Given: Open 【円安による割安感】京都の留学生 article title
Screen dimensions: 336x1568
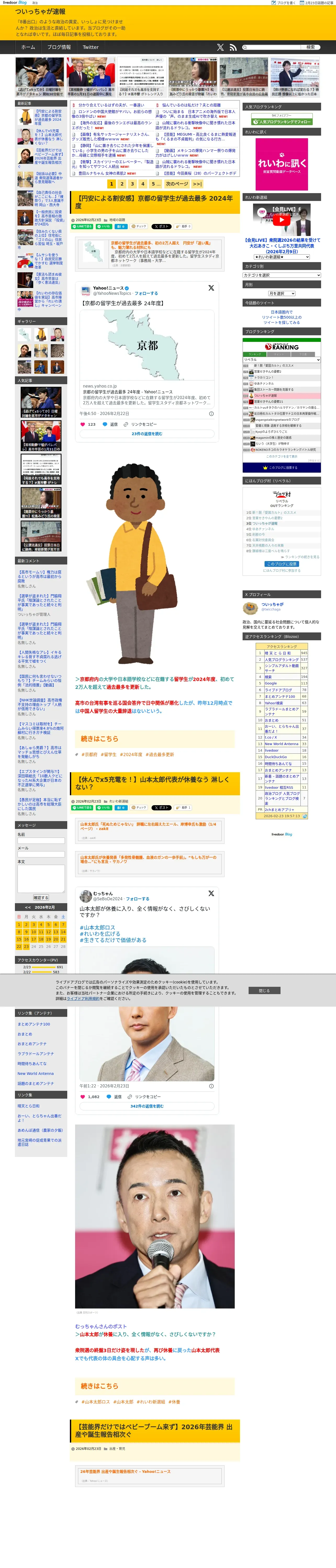Looking at the screenshot, I should click(154, 202).
